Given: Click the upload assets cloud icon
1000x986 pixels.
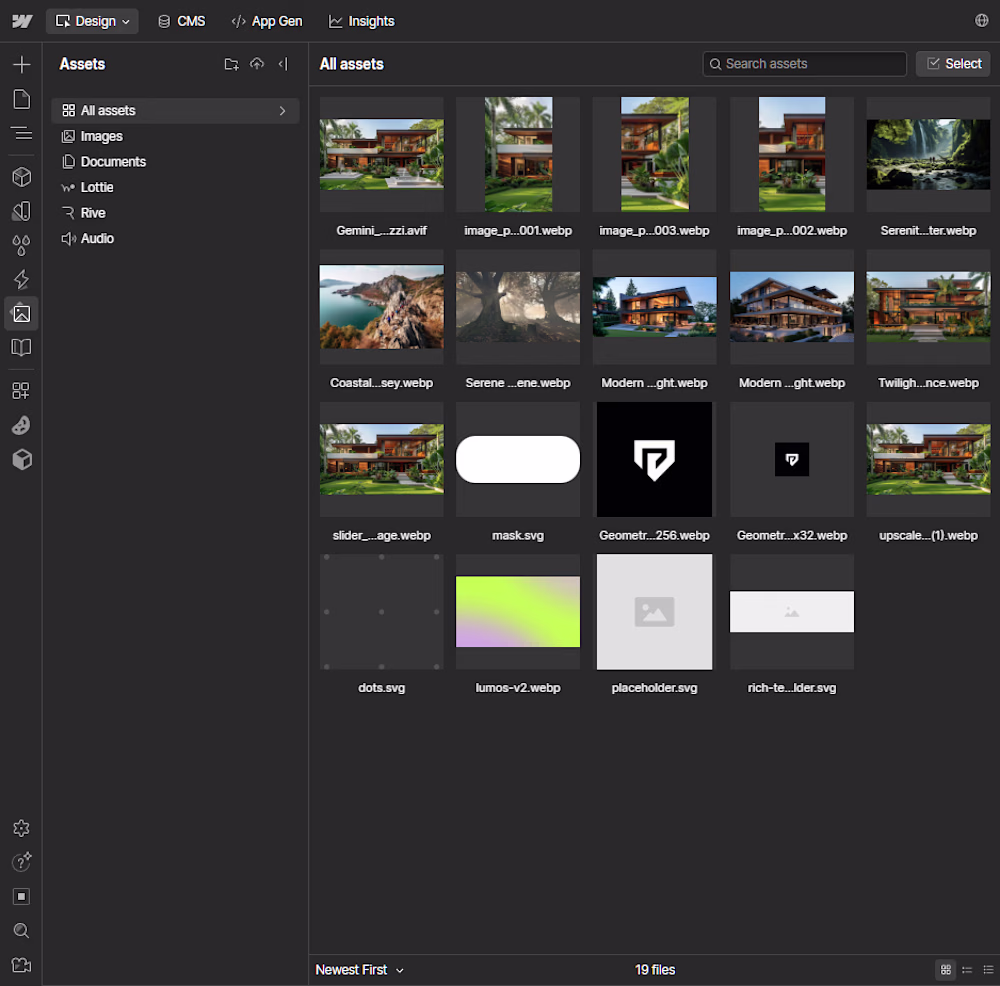Looking at the screenshot, I should [257, 64].
